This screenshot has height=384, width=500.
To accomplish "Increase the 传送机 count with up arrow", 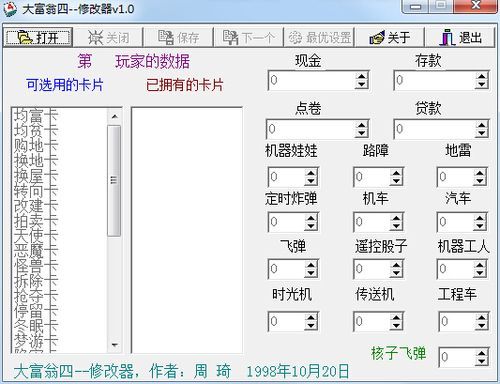I will pos(396,318).
